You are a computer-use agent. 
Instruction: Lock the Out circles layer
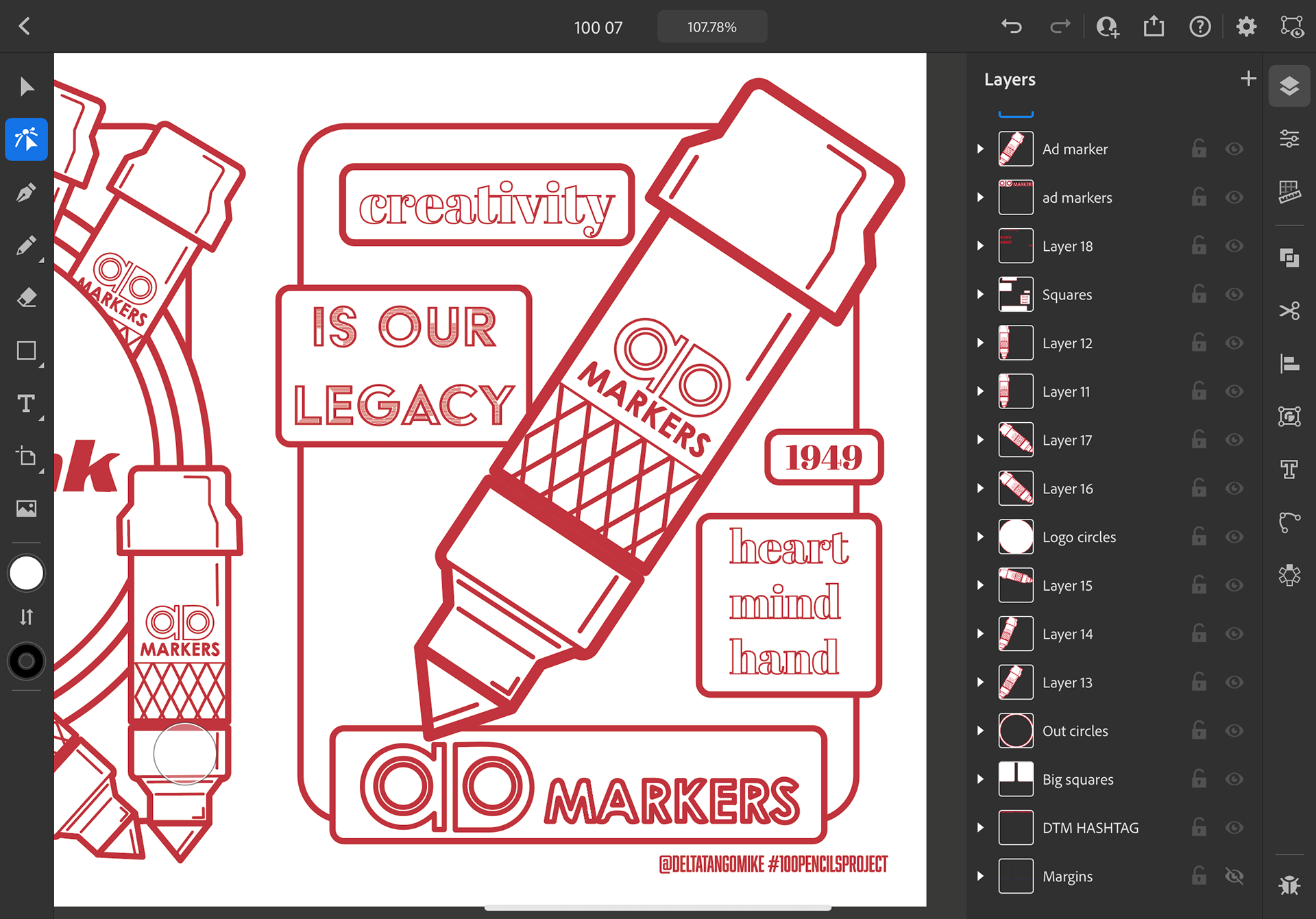click(x=1199, y=730)
